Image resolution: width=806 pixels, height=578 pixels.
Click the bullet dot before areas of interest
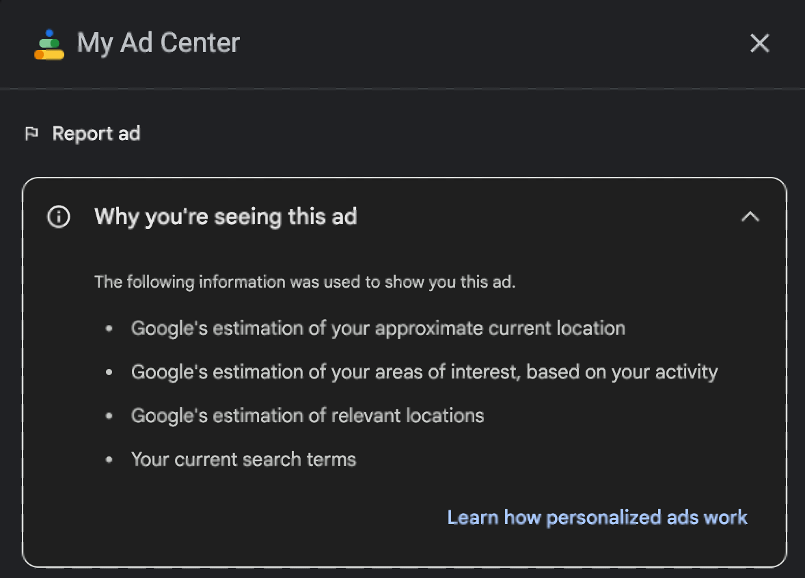point(110,373)
